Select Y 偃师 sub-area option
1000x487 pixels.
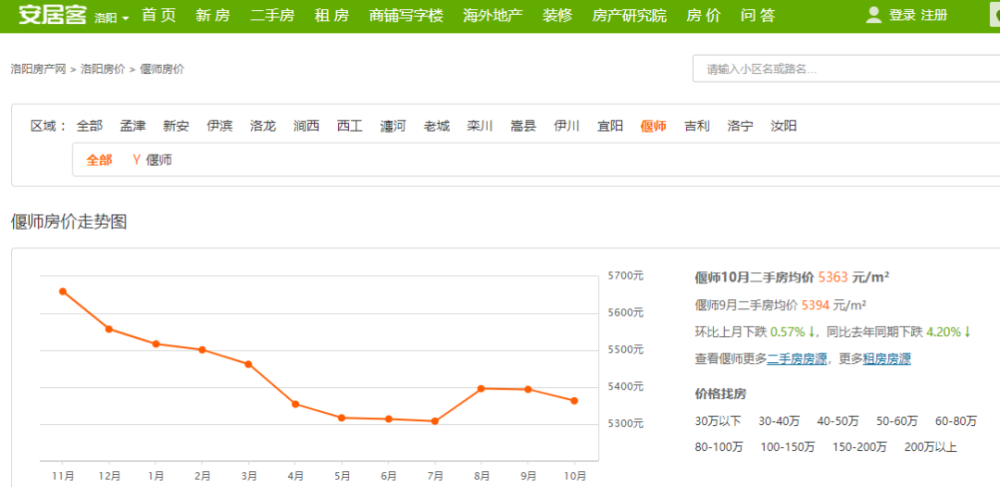click(x=152, y=160)
